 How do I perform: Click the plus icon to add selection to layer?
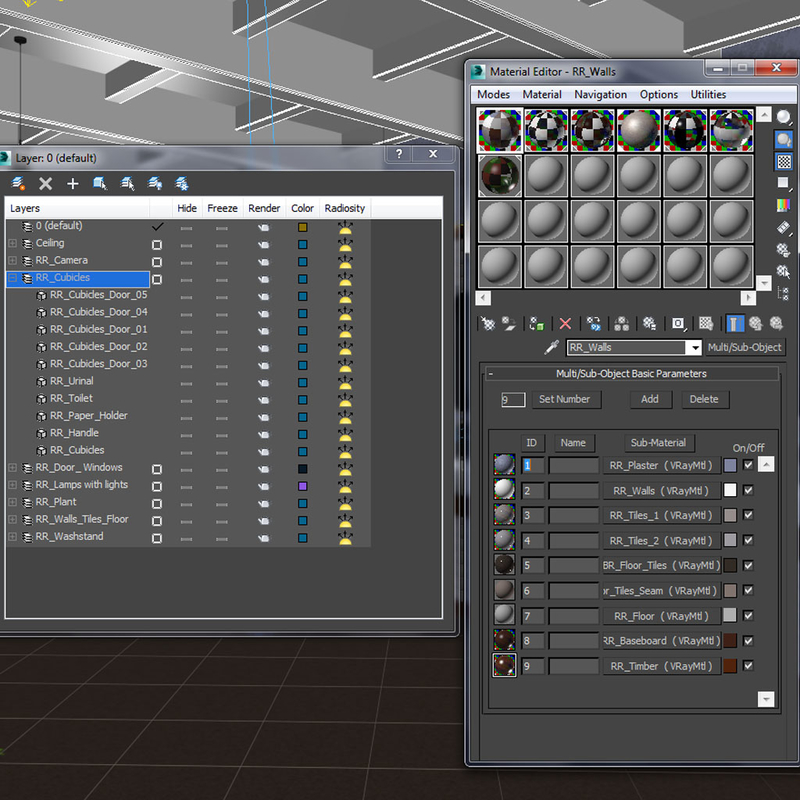click(72, 184)
